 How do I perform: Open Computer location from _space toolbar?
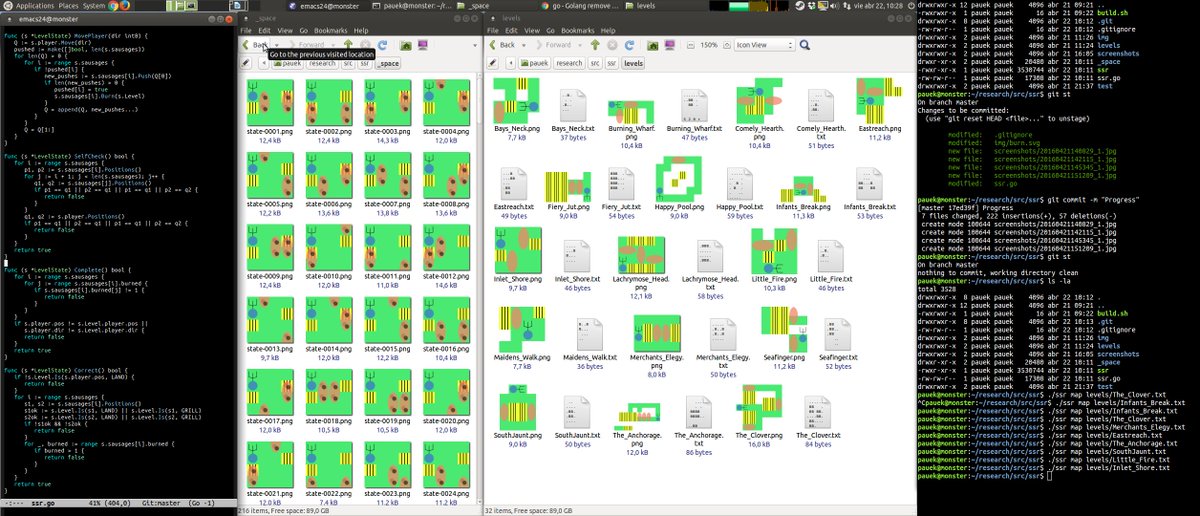(423, 45)
